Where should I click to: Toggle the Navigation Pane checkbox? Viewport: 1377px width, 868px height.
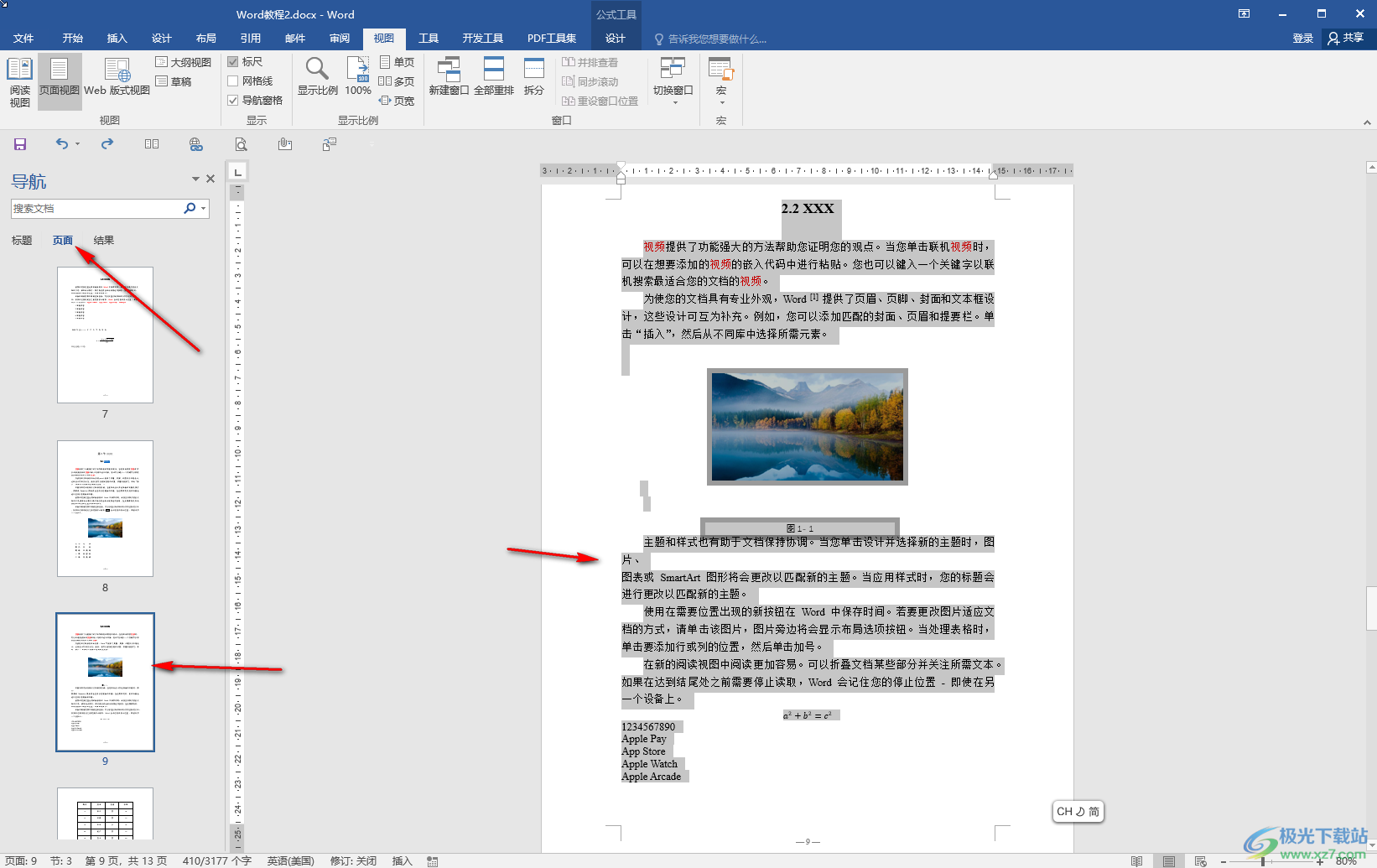pos(233,101)
